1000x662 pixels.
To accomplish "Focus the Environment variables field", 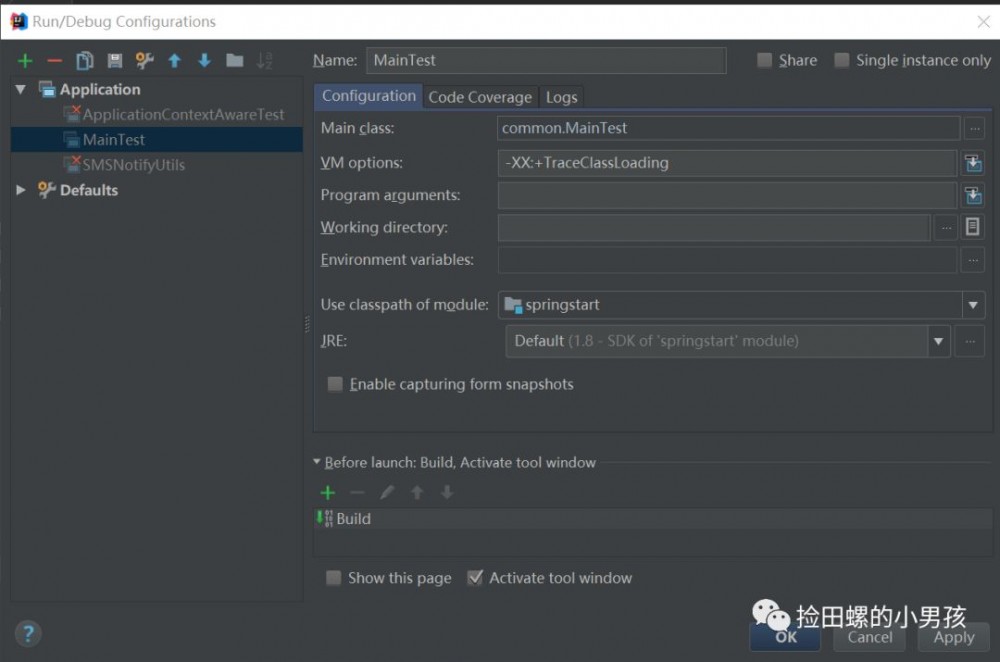I will (727, 260).
